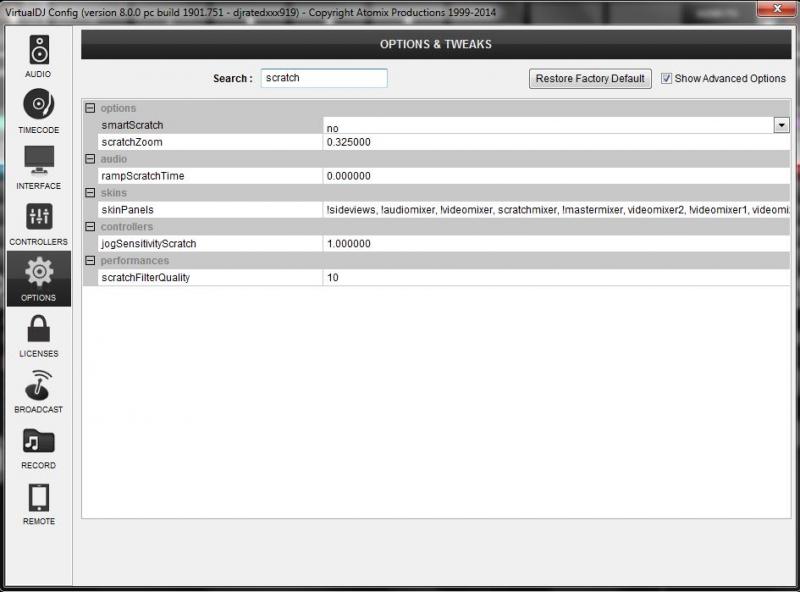Open the Audio settings speaker icon
Image resolution: width=800 pixels, height=592 pixels.
click(39, 50)
